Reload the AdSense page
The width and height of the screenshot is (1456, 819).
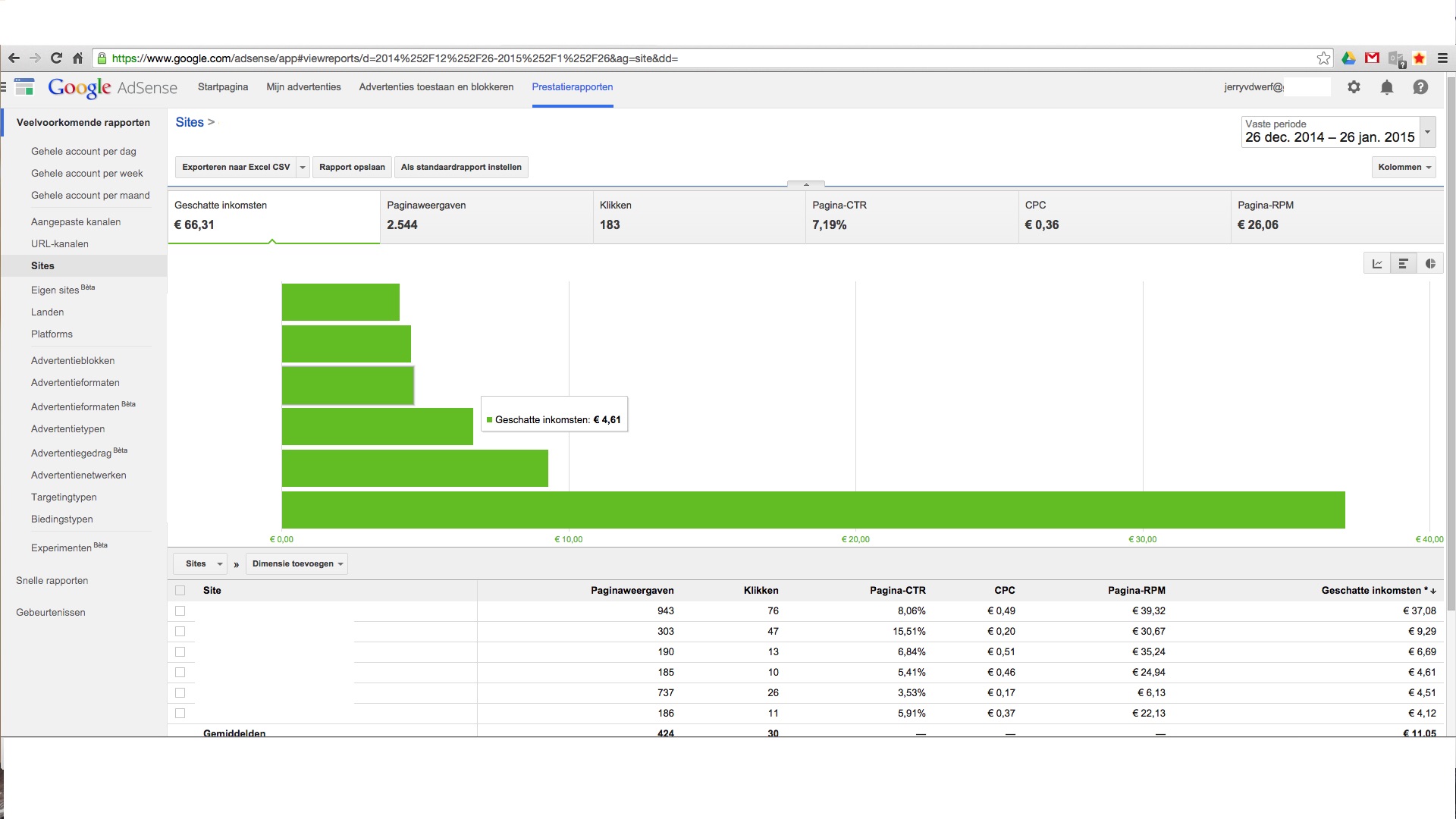(56, 58)
